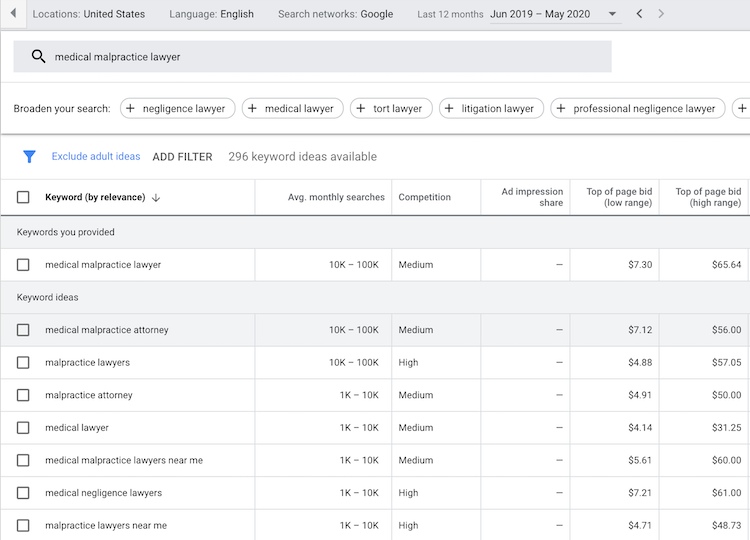Sort by Competition column header

pos(425,198)
